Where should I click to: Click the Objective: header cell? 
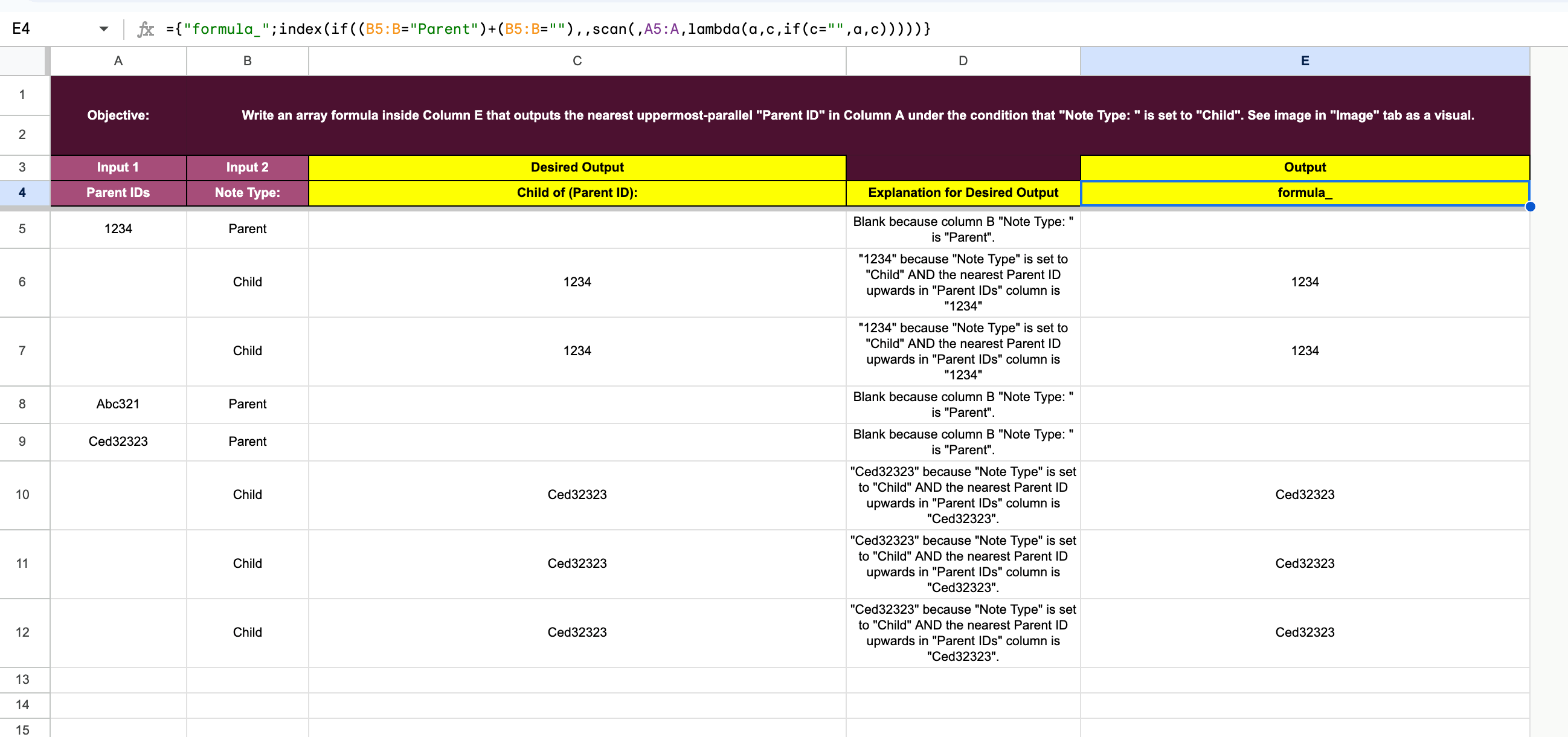coord(118,115)
